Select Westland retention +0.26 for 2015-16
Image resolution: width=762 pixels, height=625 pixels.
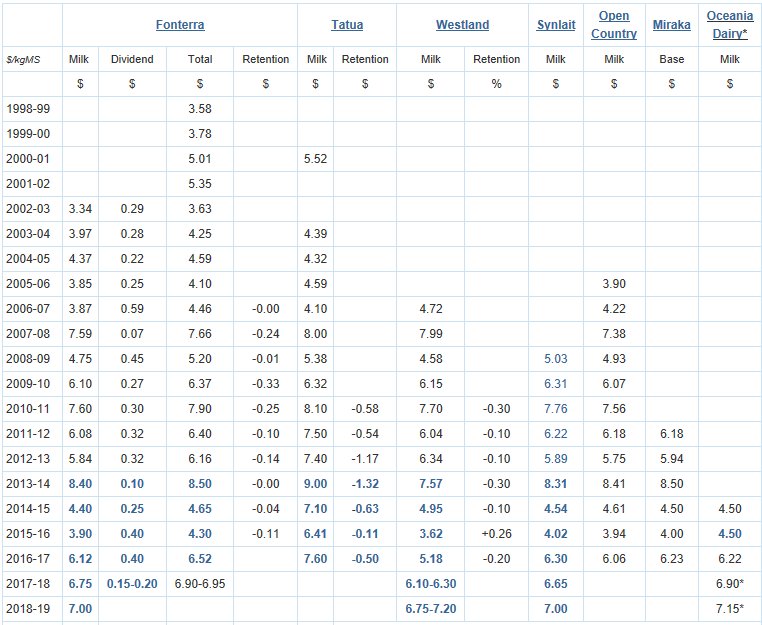point(496,534)
